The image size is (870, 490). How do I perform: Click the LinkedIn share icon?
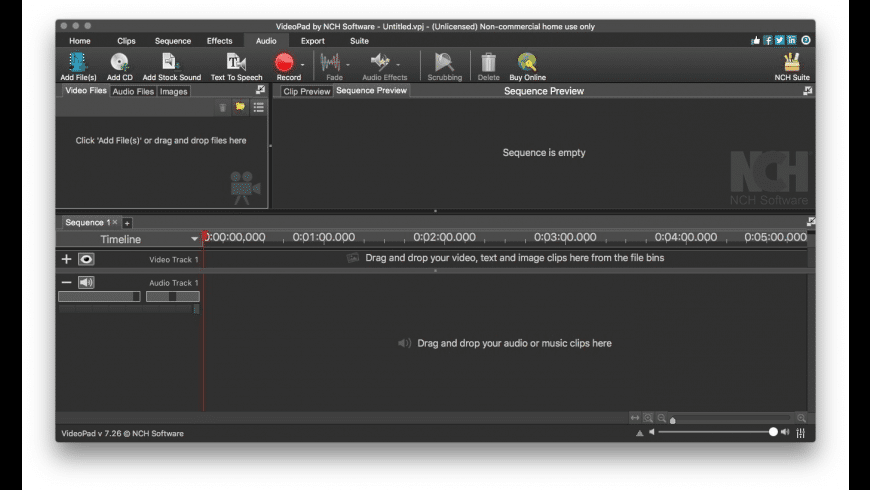[x=792, y=40]
